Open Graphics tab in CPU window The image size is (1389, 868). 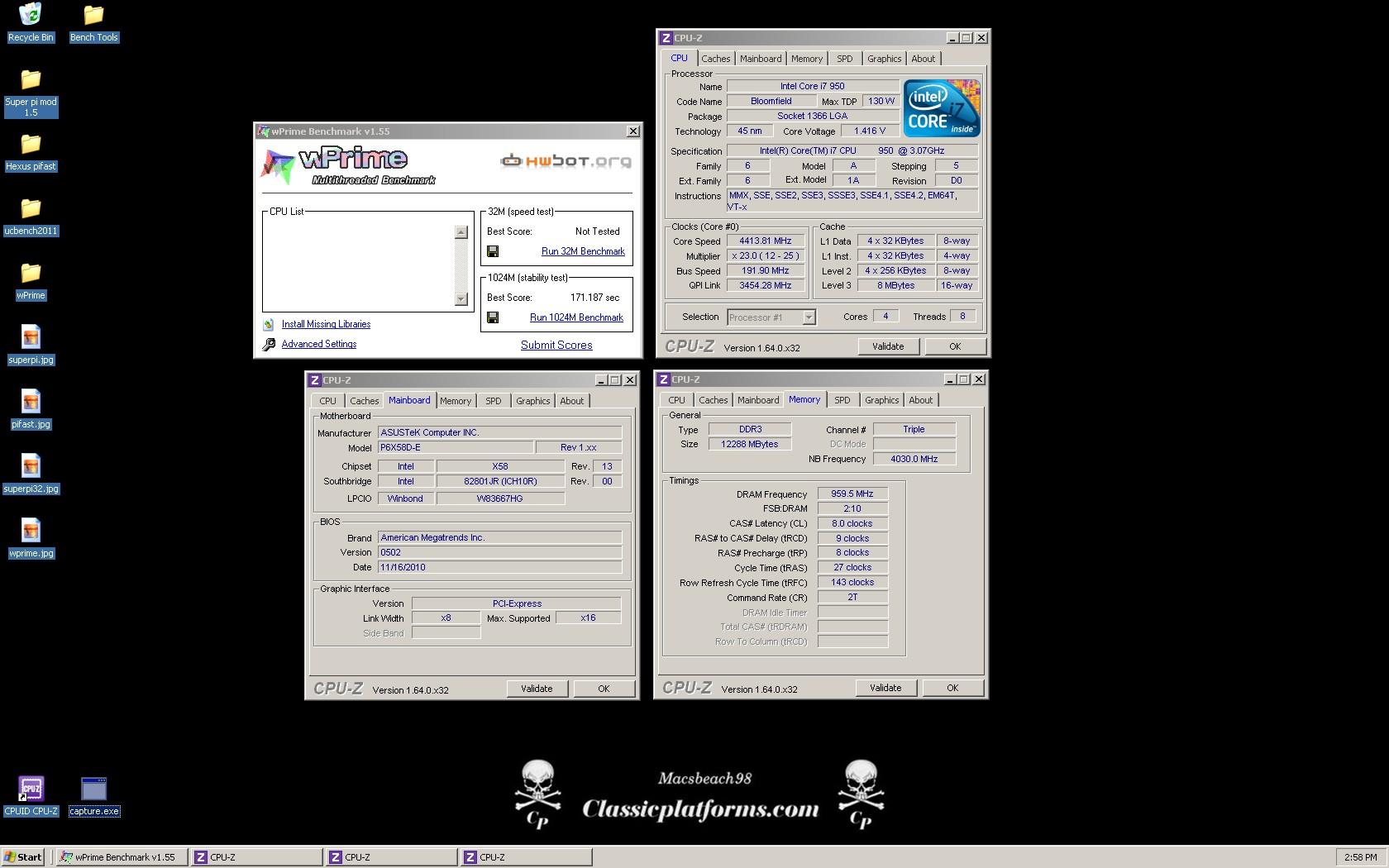pos(884,59)
